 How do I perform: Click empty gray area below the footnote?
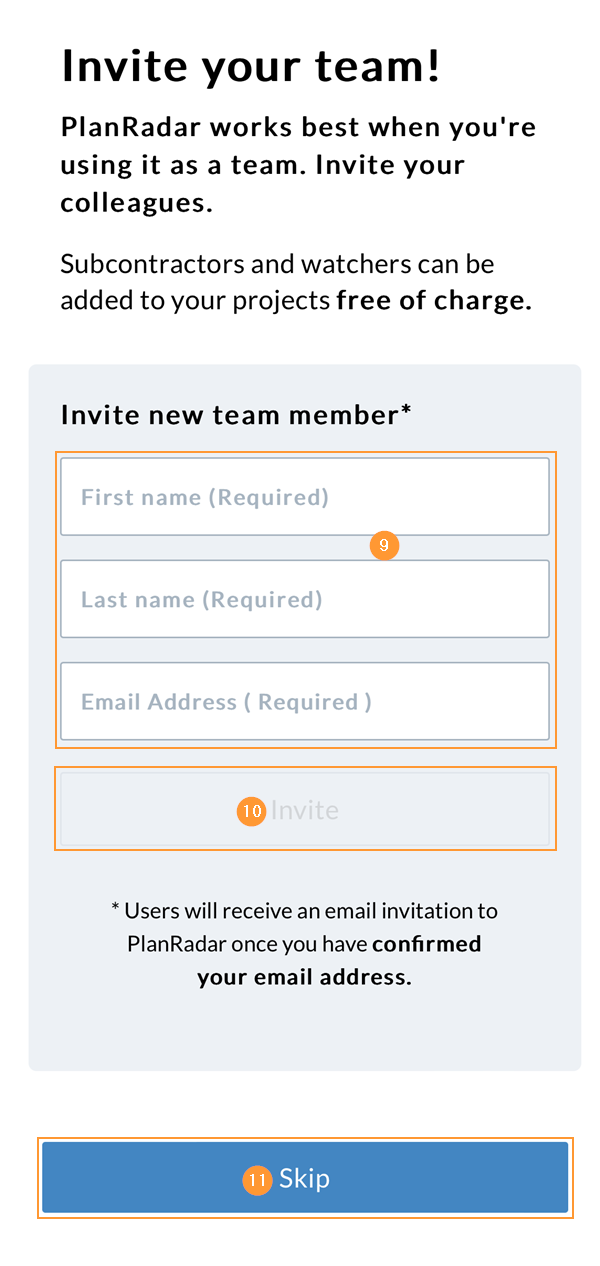(304, 1030)
